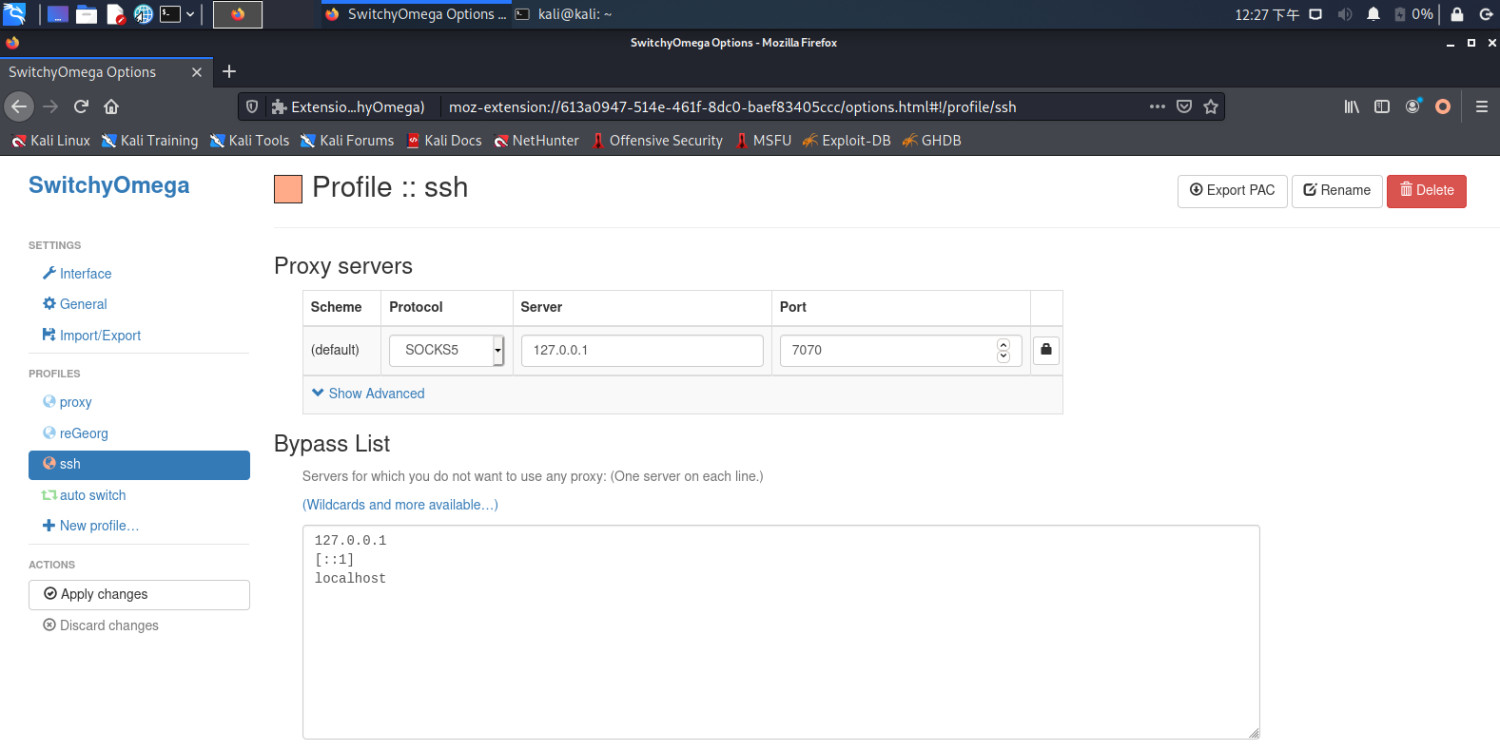Viewport: 1500px width, 750px height.
Task: Go back to the previous page
Action: point(19,106)
